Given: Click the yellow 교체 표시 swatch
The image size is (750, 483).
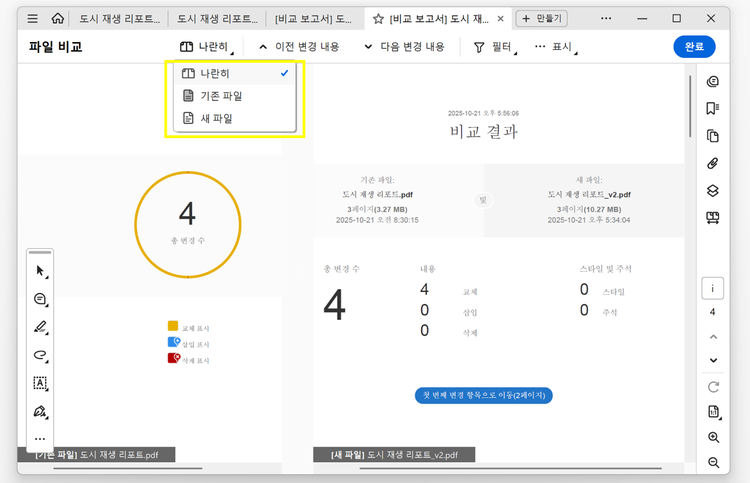Looking at the screenshot, I should click(x=173, y=326).
